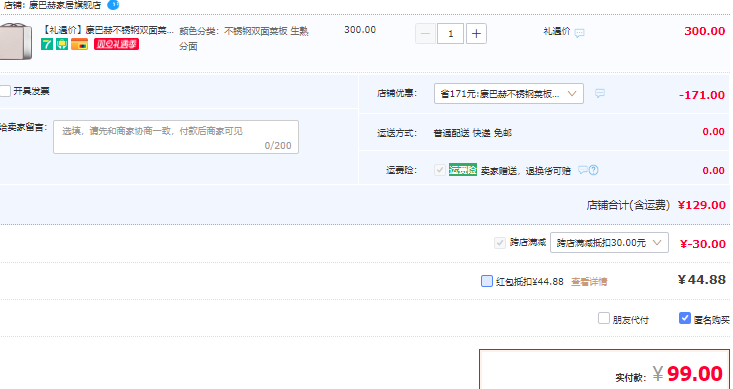733x389 pixels.
Task: Click the question mark help icon for 运费险
Action: point(593,170)
